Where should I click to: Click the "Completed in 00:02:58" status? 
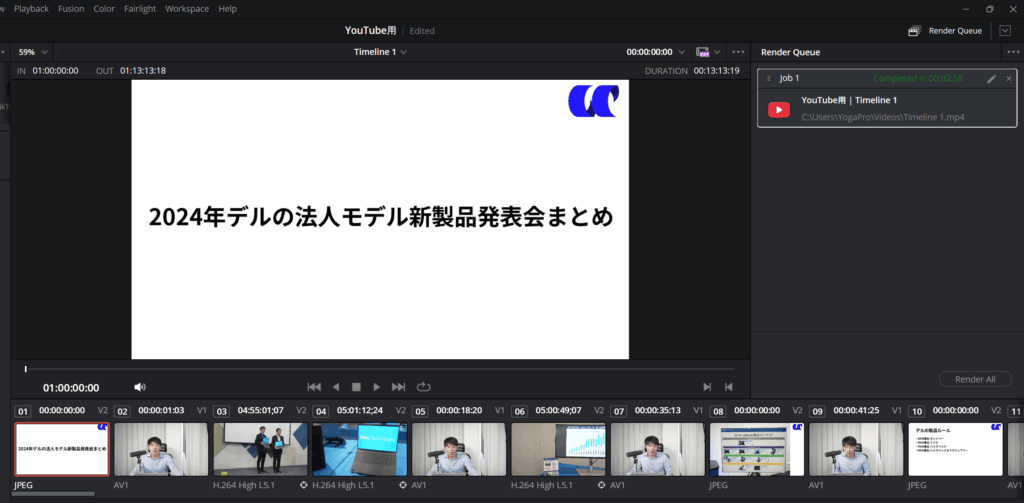tap(918, 78)
